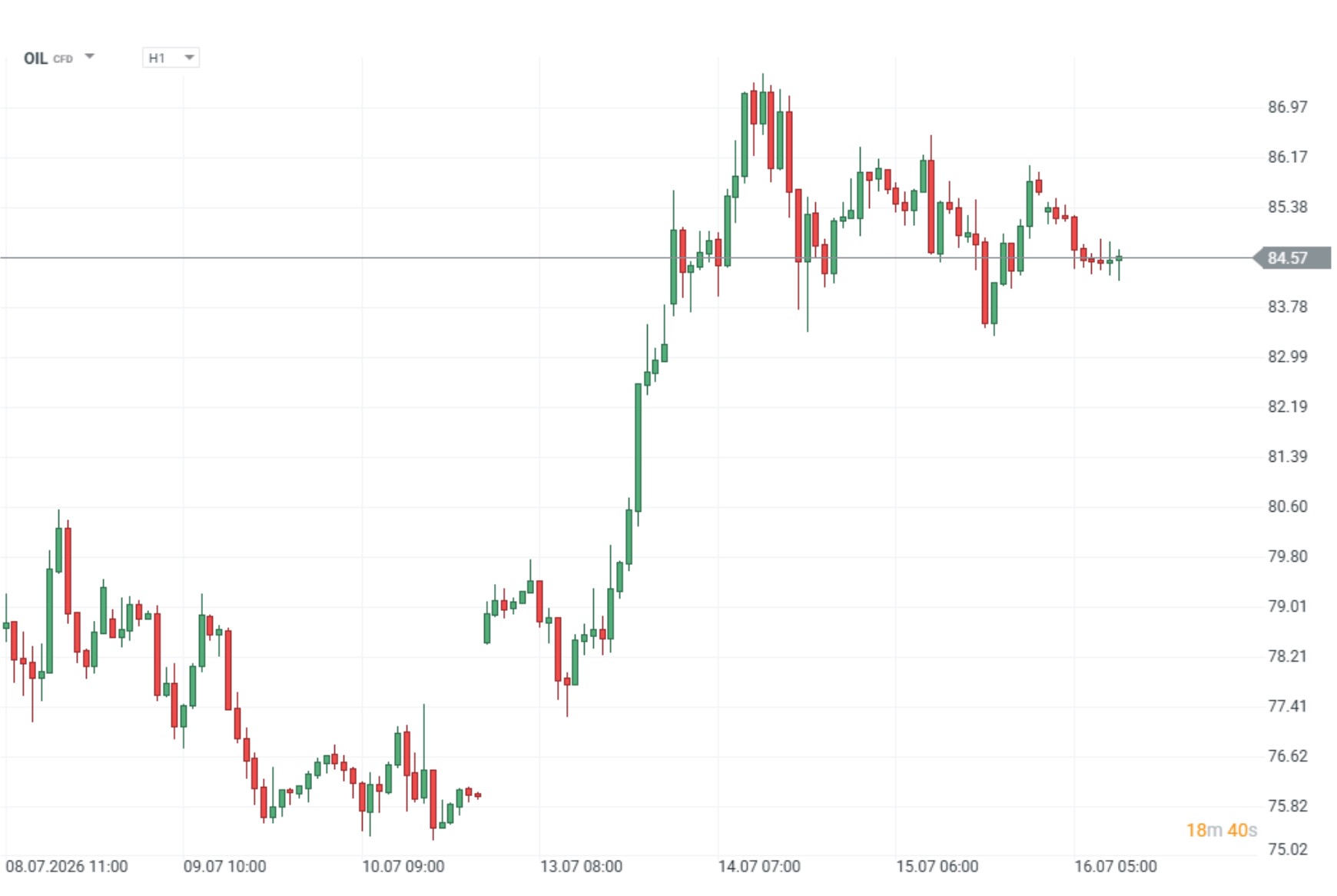The width and height of the screenshot is (1337, 896).
Task: Click the 86.97 price axis label
Action: [1287, 107]
